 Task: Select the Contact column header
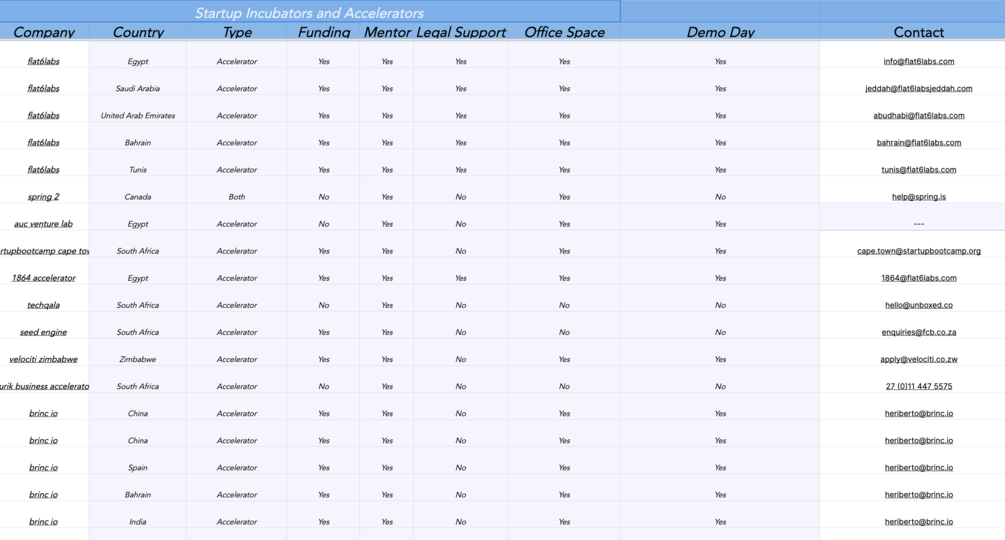pos(918,32)
